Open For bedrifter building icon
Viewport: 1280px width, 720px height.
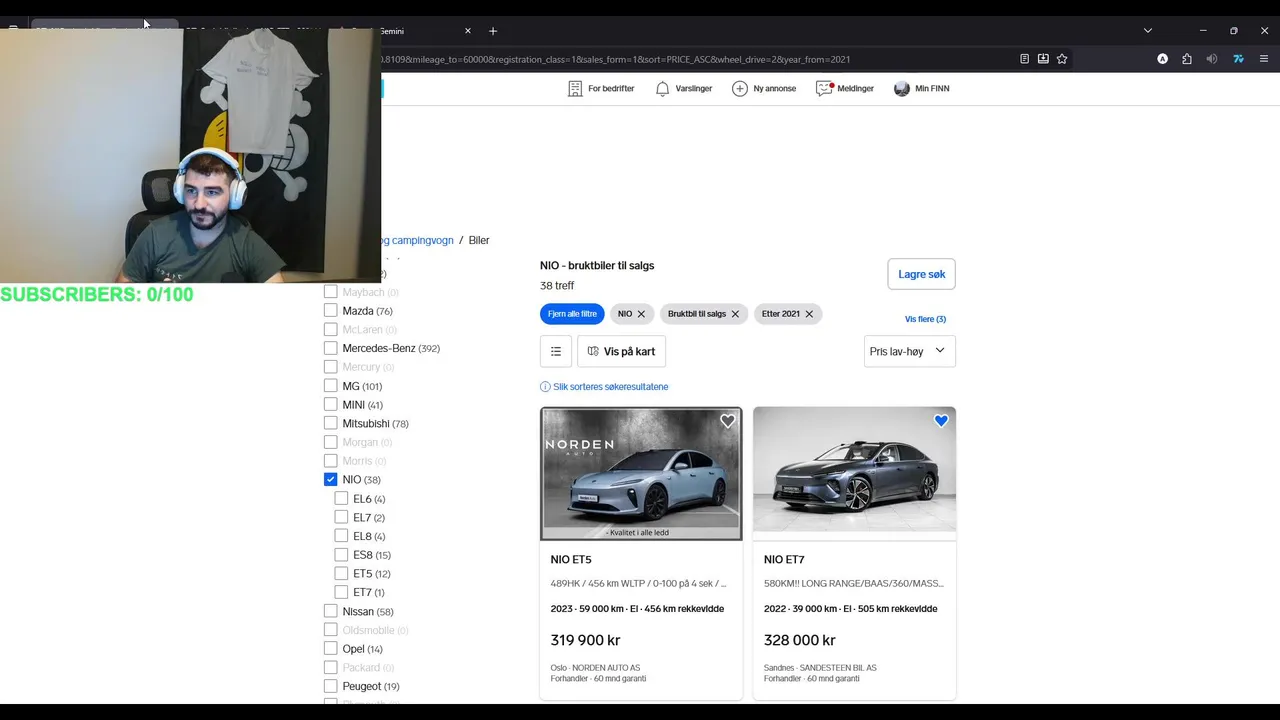tap(575, 88)
